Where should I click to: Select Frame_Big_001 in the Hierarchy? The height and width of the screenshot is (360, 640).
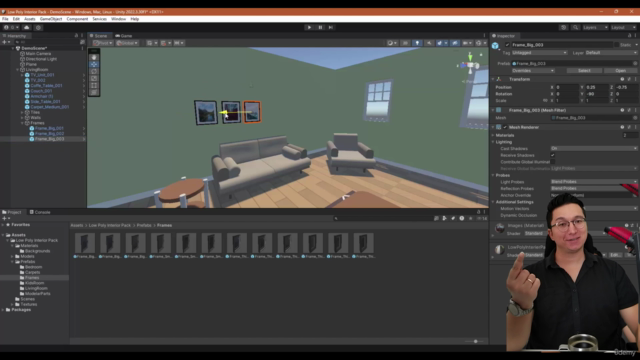(49, 128)
